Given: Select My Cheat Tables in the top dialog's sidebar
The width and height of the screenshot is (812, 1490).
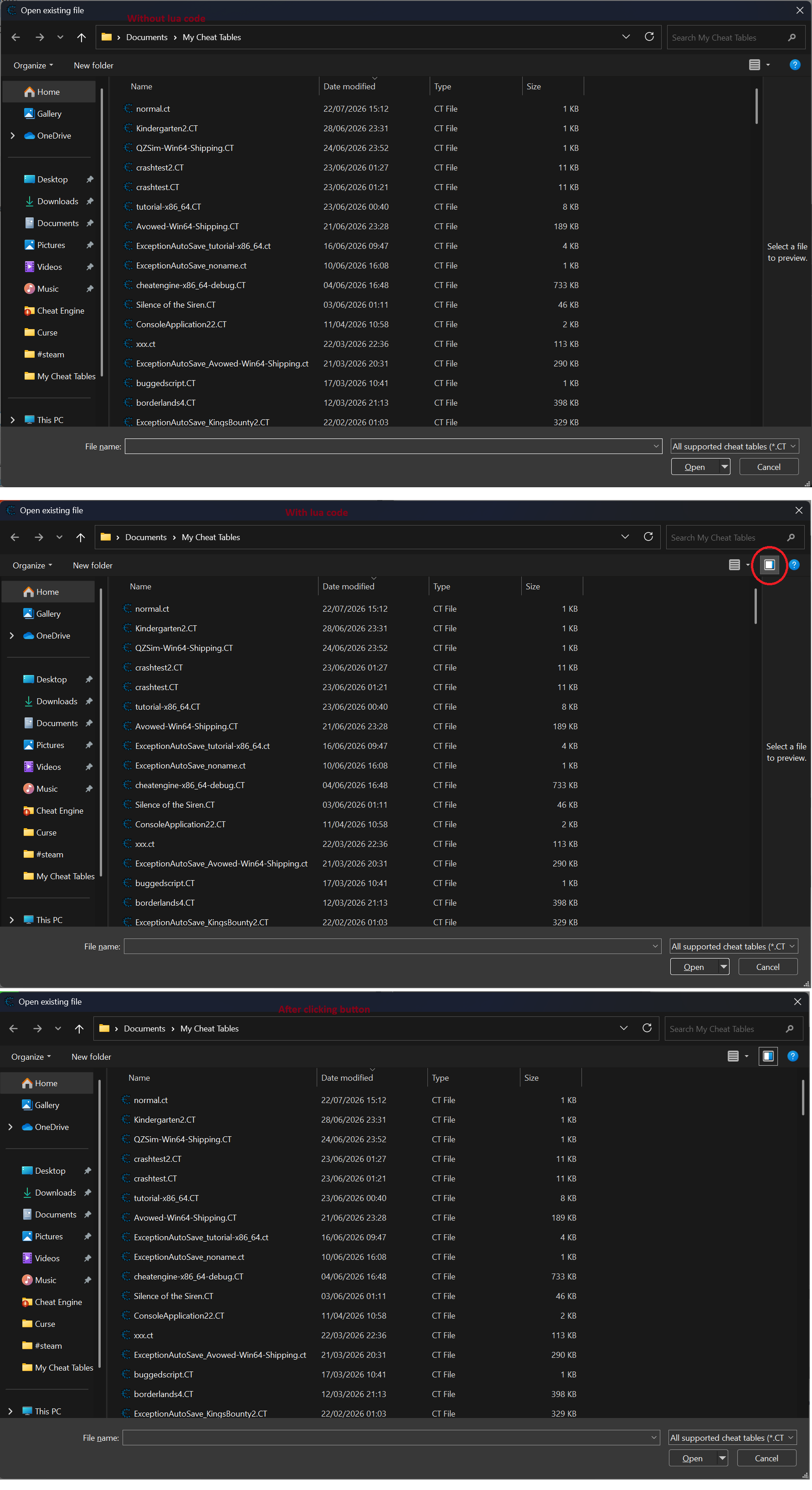Looking at the screenshot, I should coord(66,376).
